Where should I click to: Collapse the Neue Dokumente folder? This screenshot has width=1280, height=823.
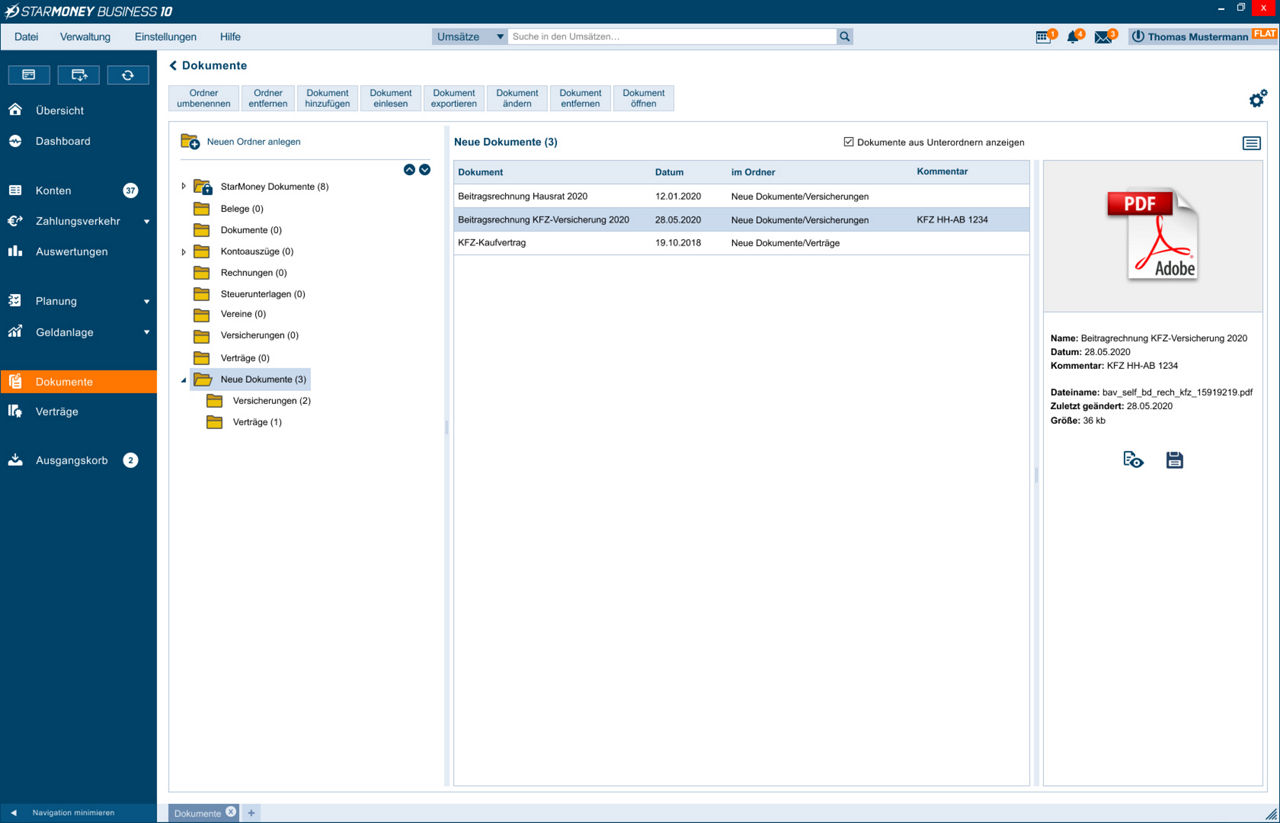[x=183, y=380]
